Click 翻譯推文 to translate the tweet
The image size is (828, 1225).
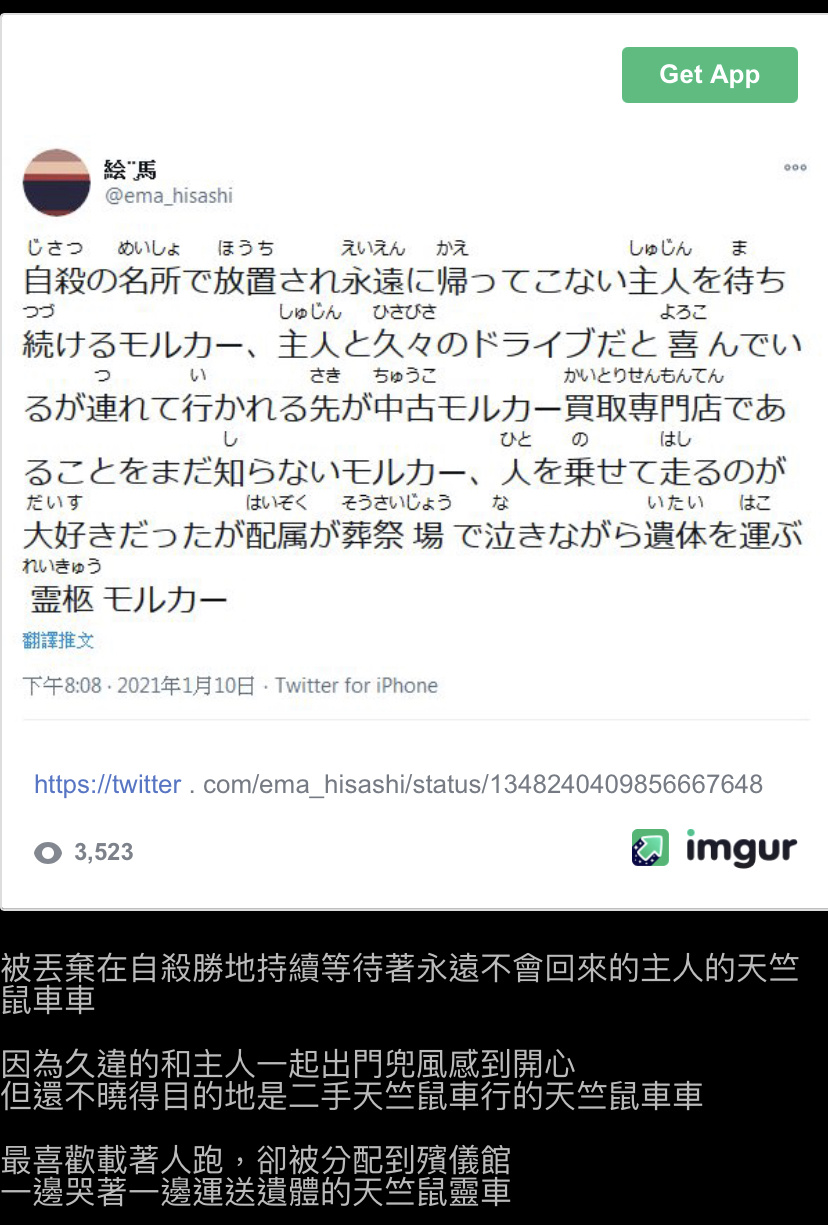58,640
